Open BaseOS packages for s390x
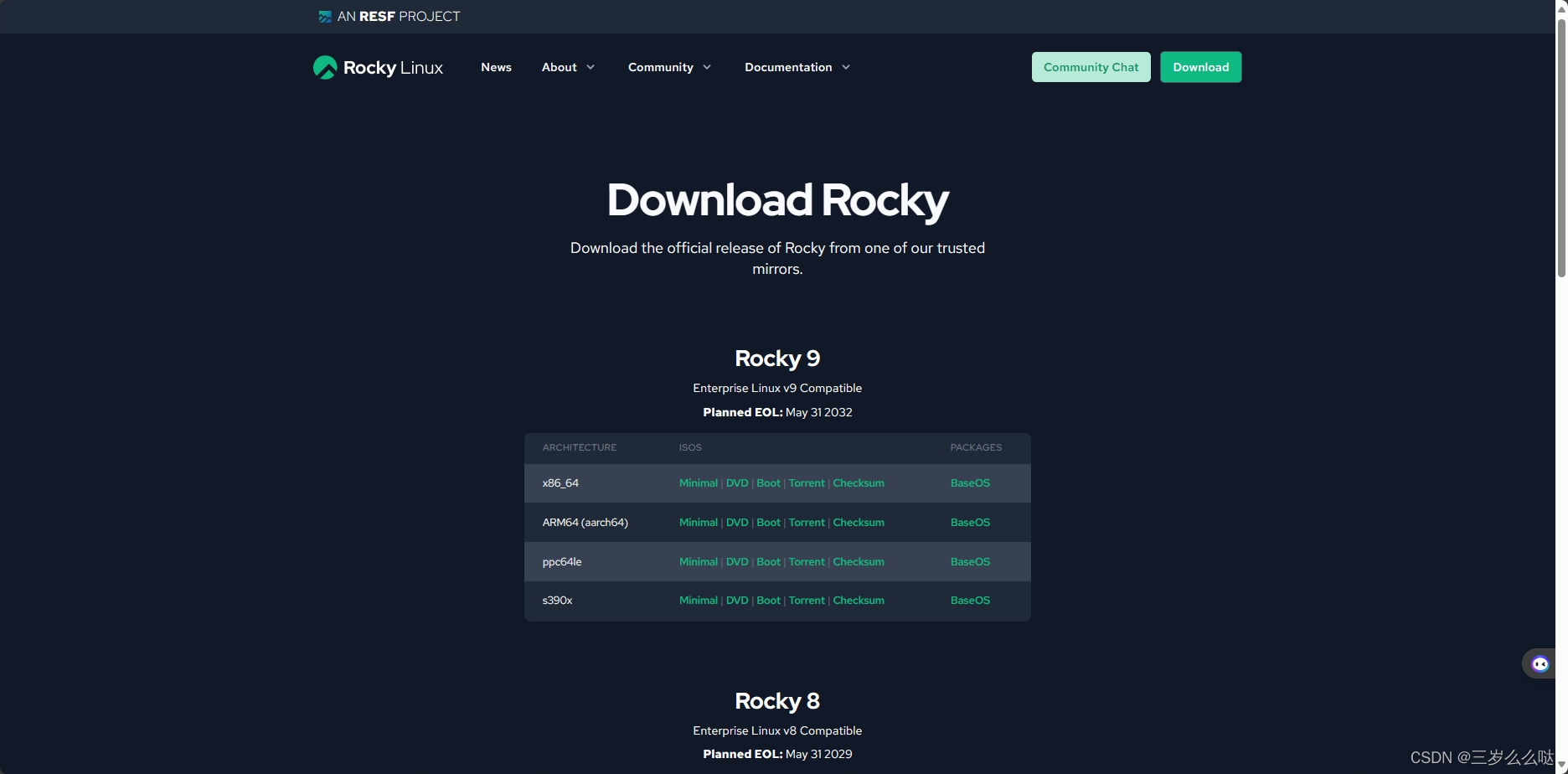The width and height of the screenshot is (1568, 774). (970, 601)
